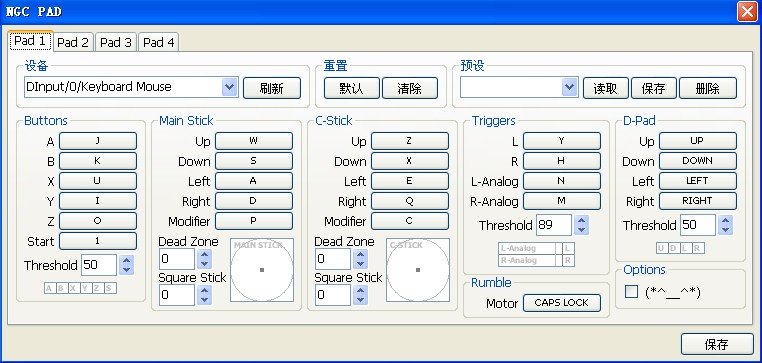Adjust the Main Stick Dead Zone spinner
762x363 pixels.
[204, 259]
